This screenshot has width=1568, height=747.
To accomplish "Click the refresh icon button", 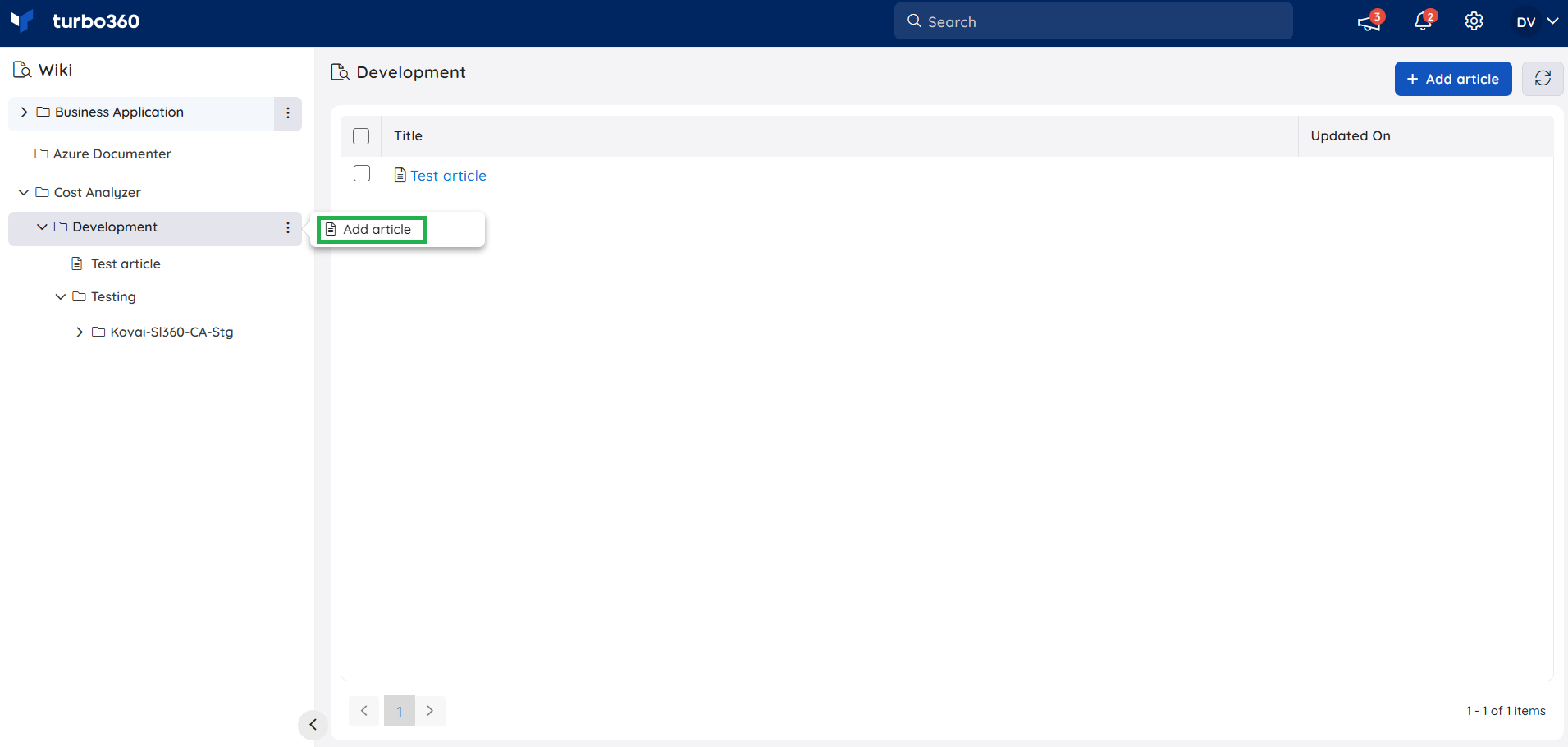I will click(x=1543, y=79).
